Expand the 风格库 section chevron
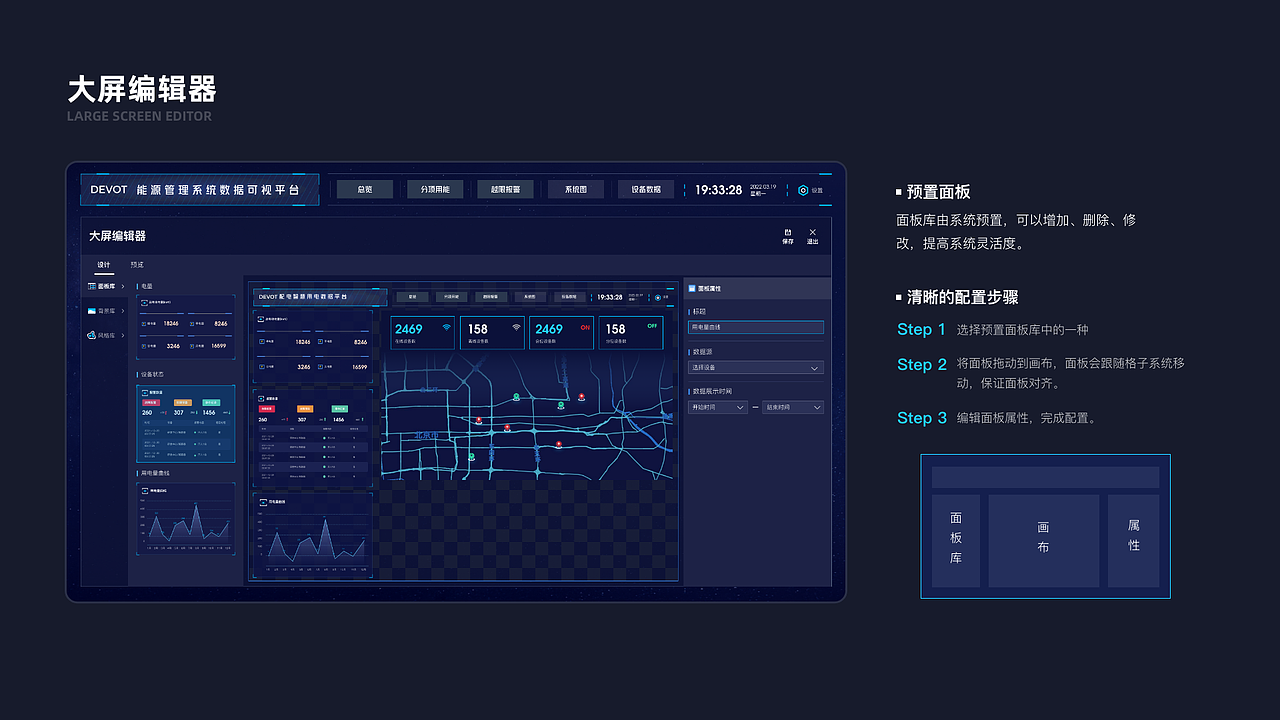This screenshot has height=720, width=1280. [123, 336]
